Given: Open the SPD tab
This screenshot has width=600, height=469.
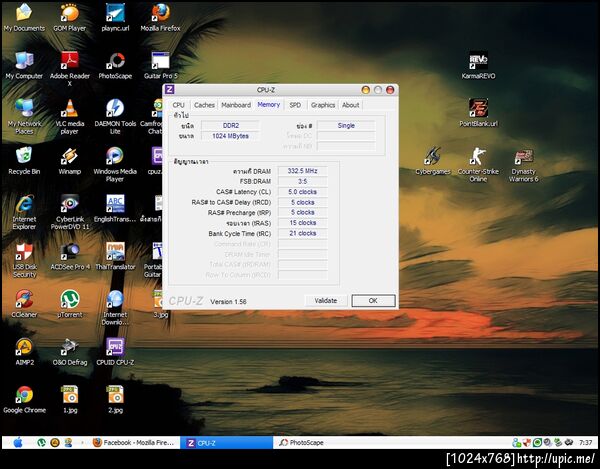Looking at the screenshot, I should click(295, 105).
